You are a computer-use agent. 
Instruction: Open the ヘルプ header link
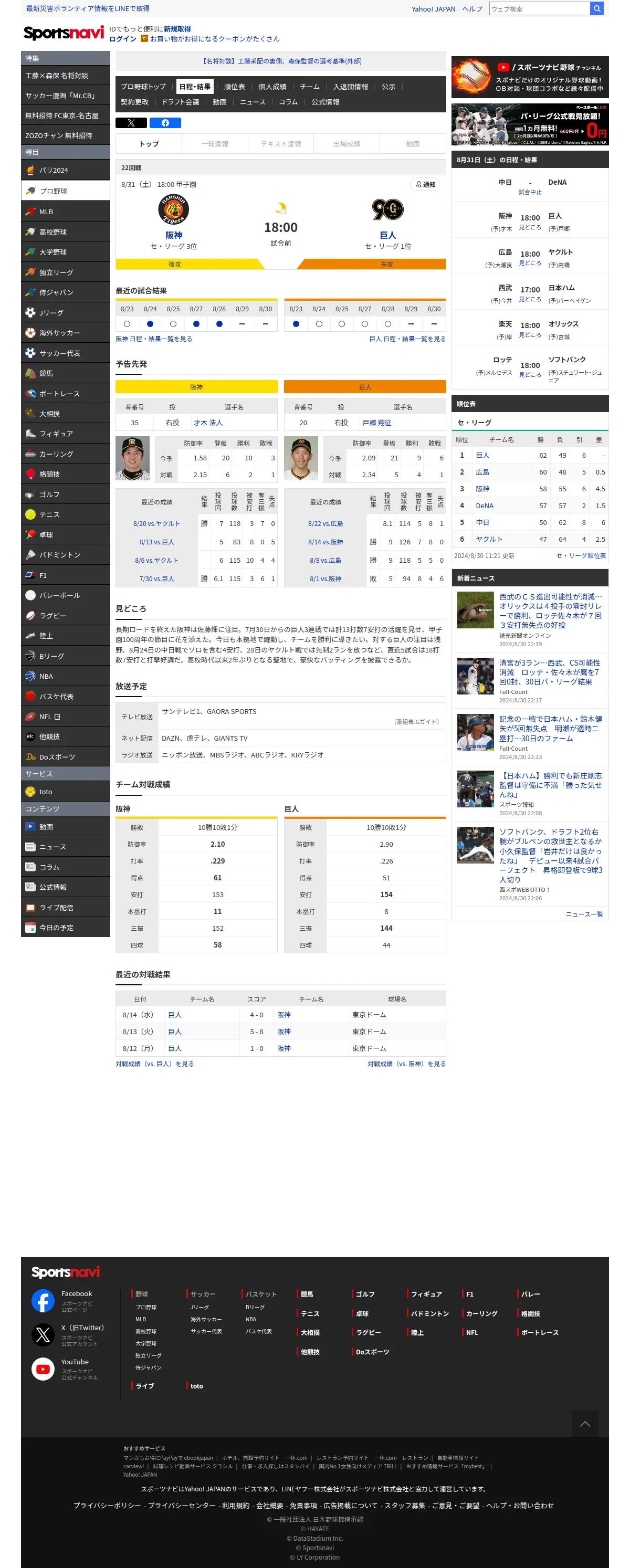pyautogui.click(x=472, y=8)
